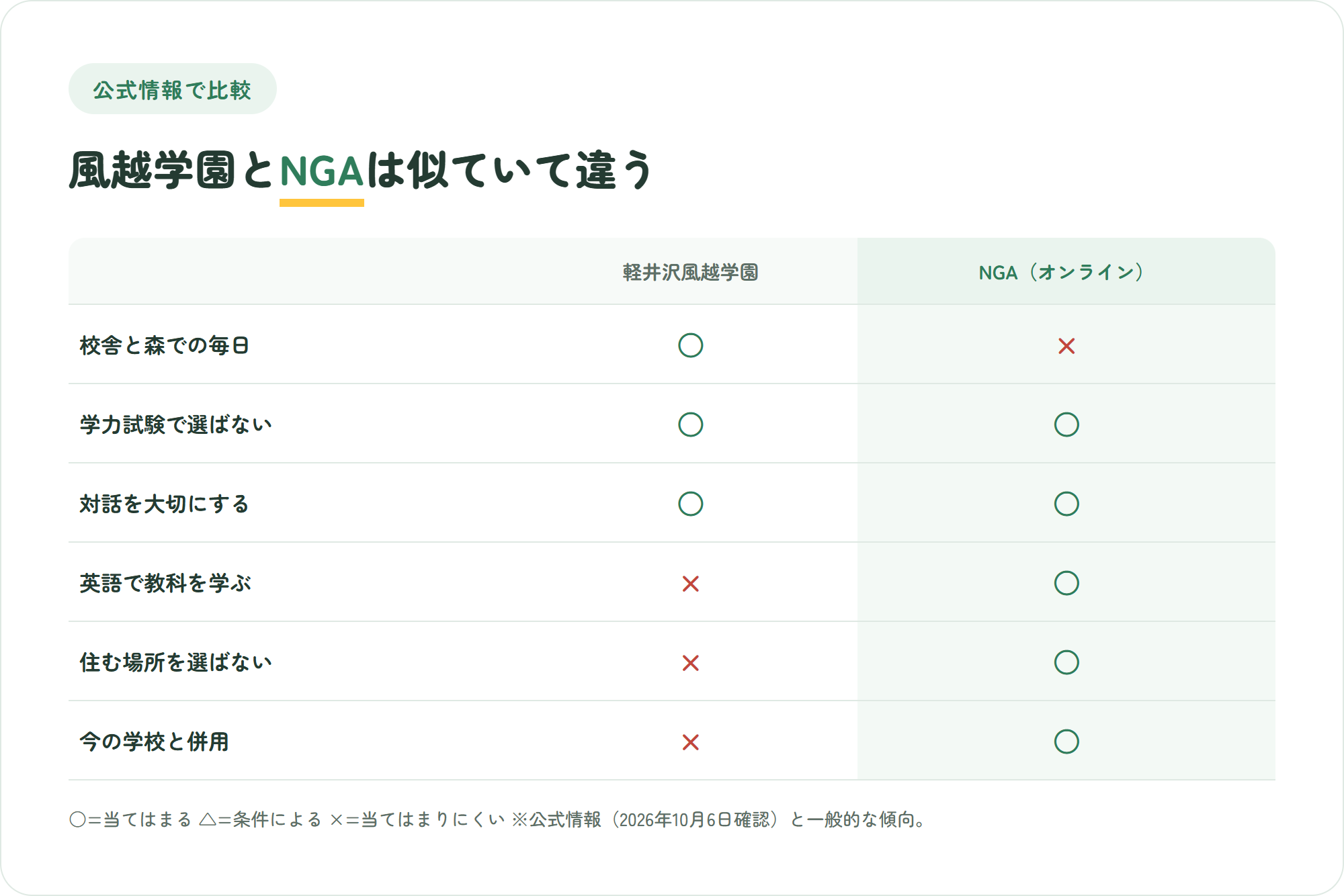Click the row label 今の学校と併用
The image size is (1344, 896).
155,742
